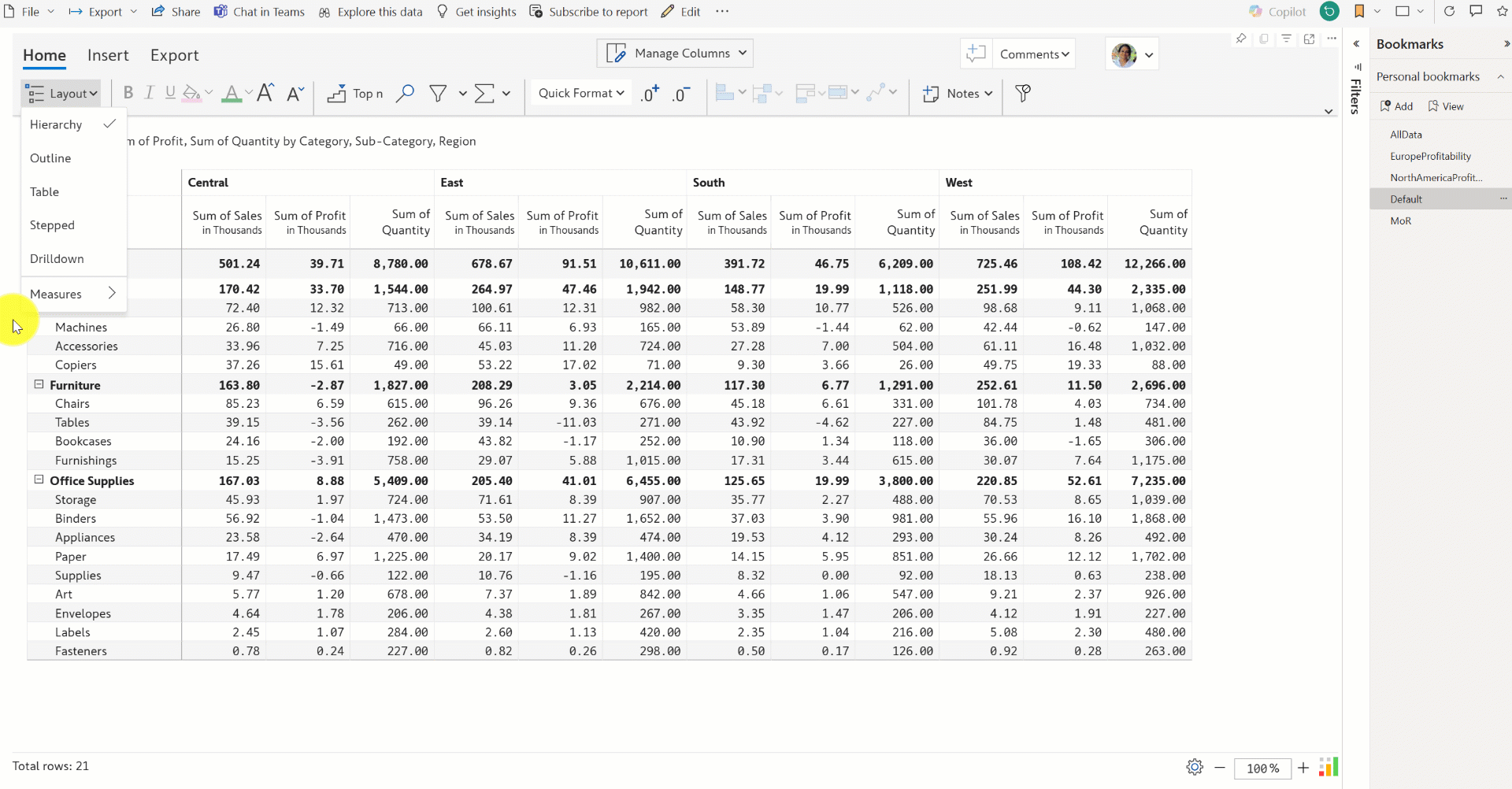Open the Quick Format dropdown
Image resolution: width=1512 pixels, height=789 pixels.
tap(581, 93)
